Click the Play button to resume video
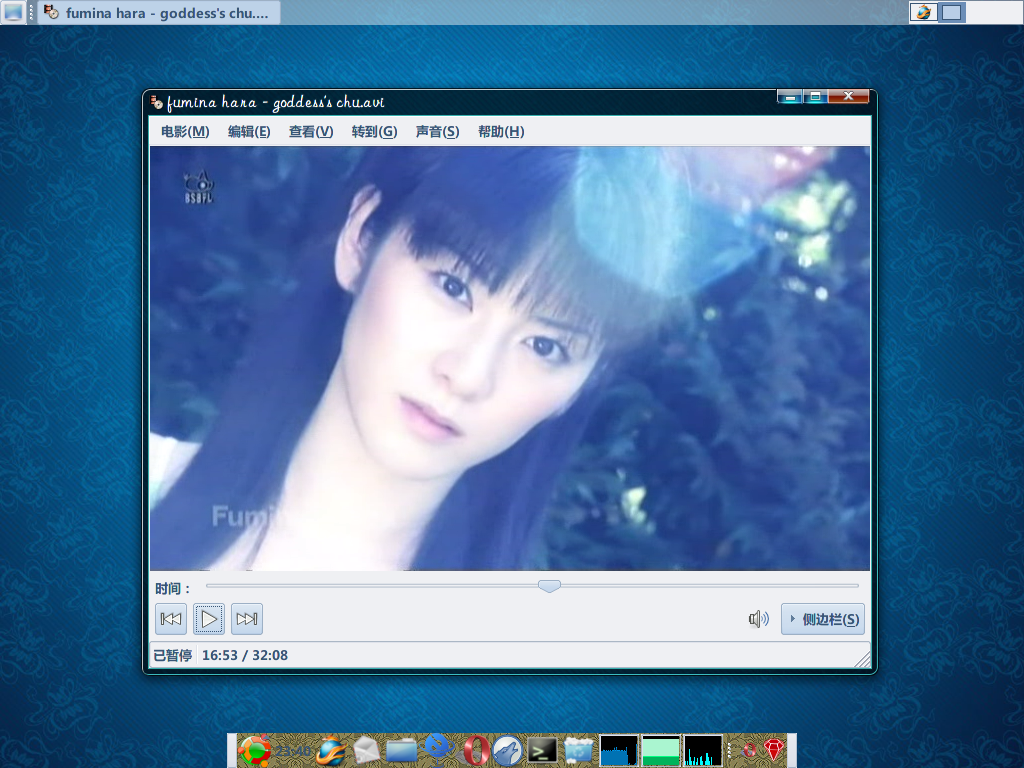 point(209,618)
